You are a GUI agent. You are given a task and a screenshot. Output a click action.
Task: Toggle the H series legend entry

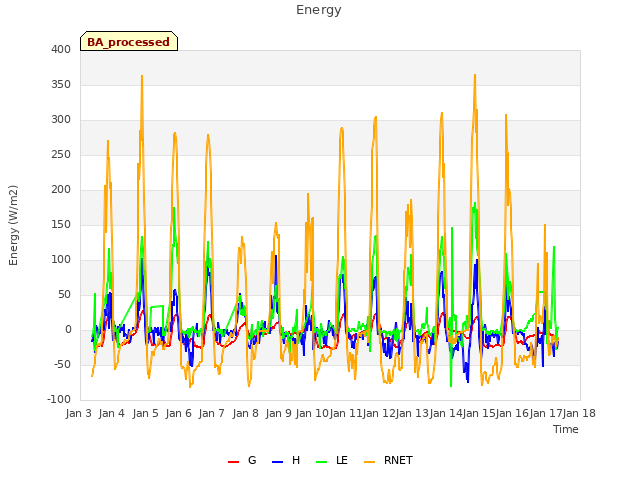pos(286,460)
